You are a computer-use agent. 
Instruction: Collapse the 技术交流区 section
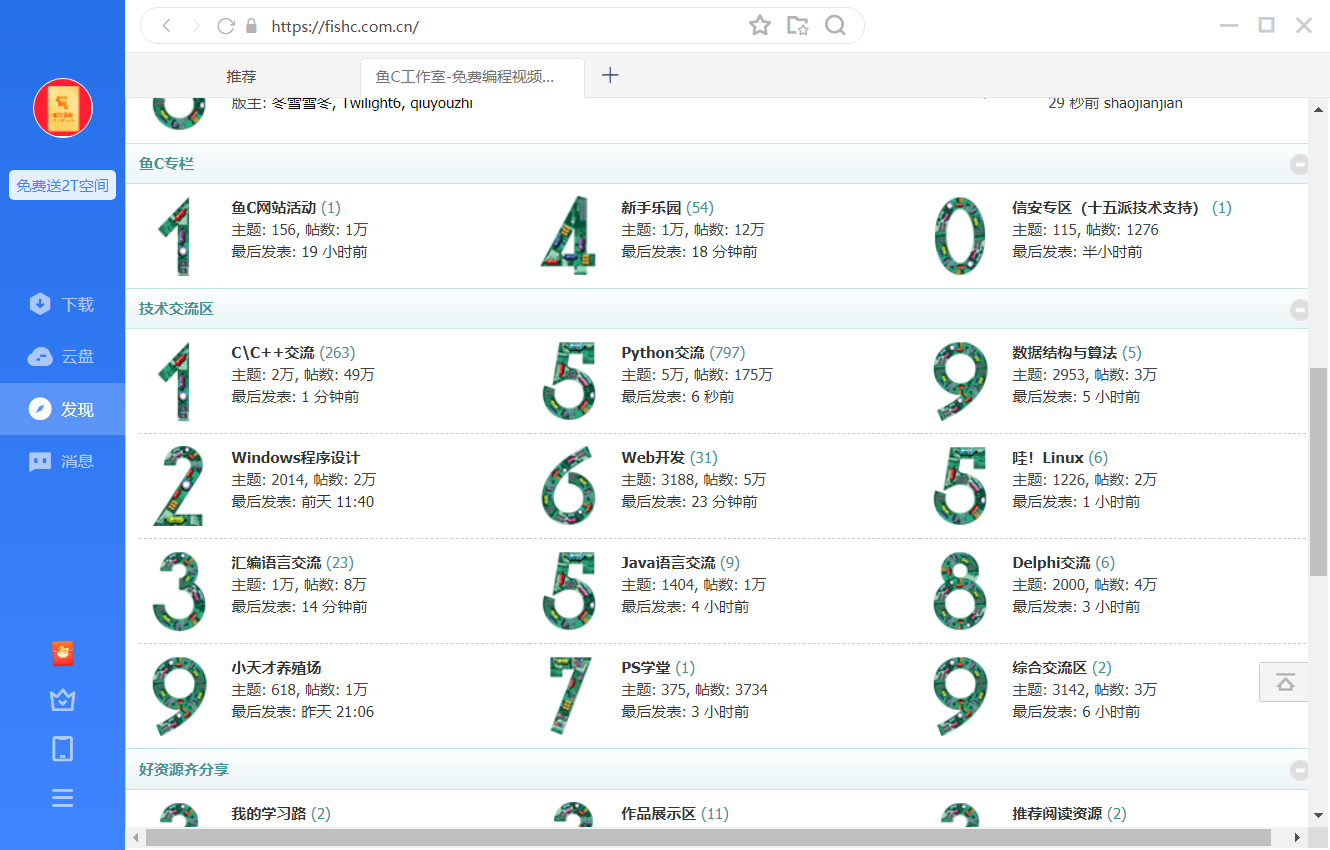coord(1299,310)
